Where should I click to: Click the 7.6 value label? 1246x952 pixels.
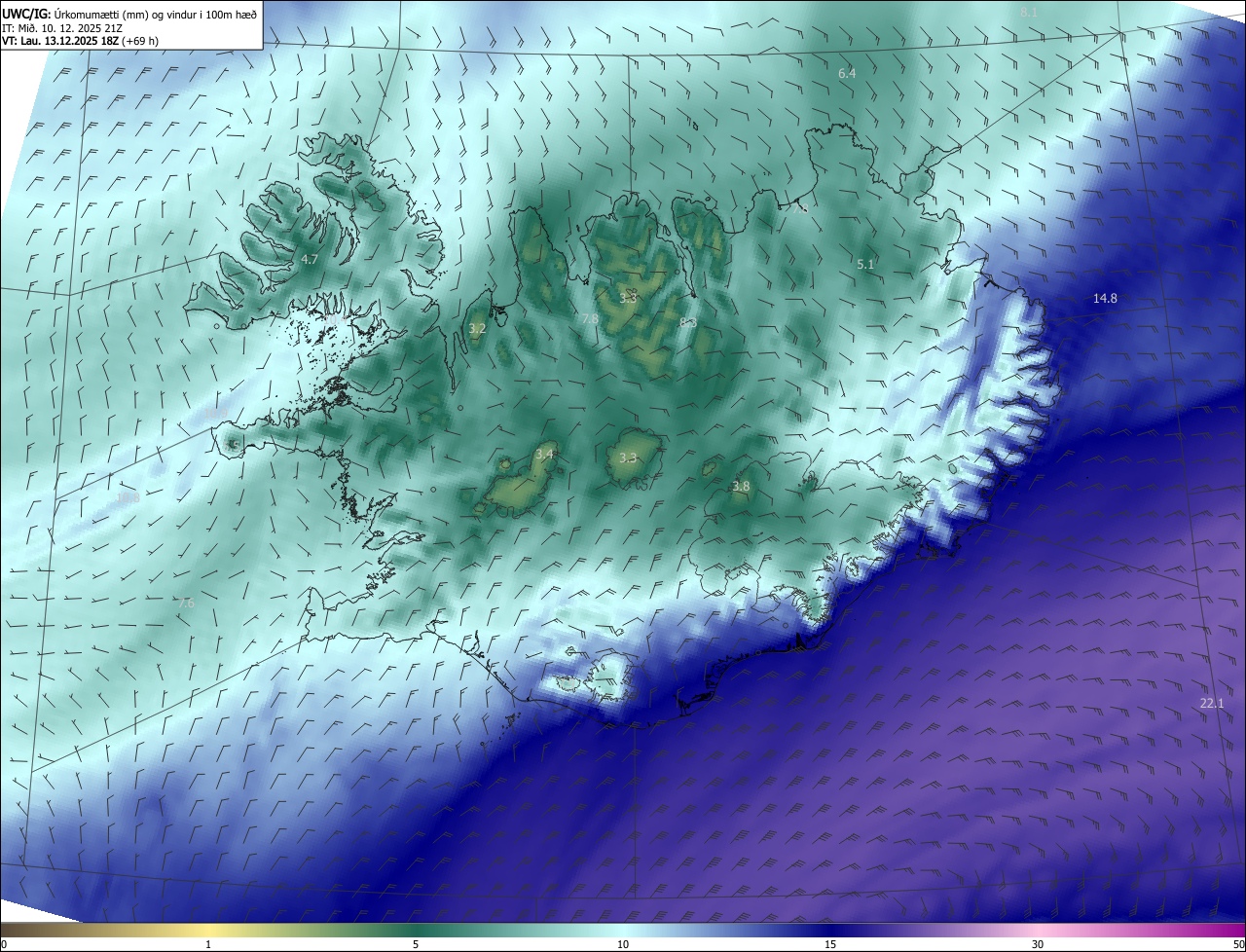(x=185, y=604)
